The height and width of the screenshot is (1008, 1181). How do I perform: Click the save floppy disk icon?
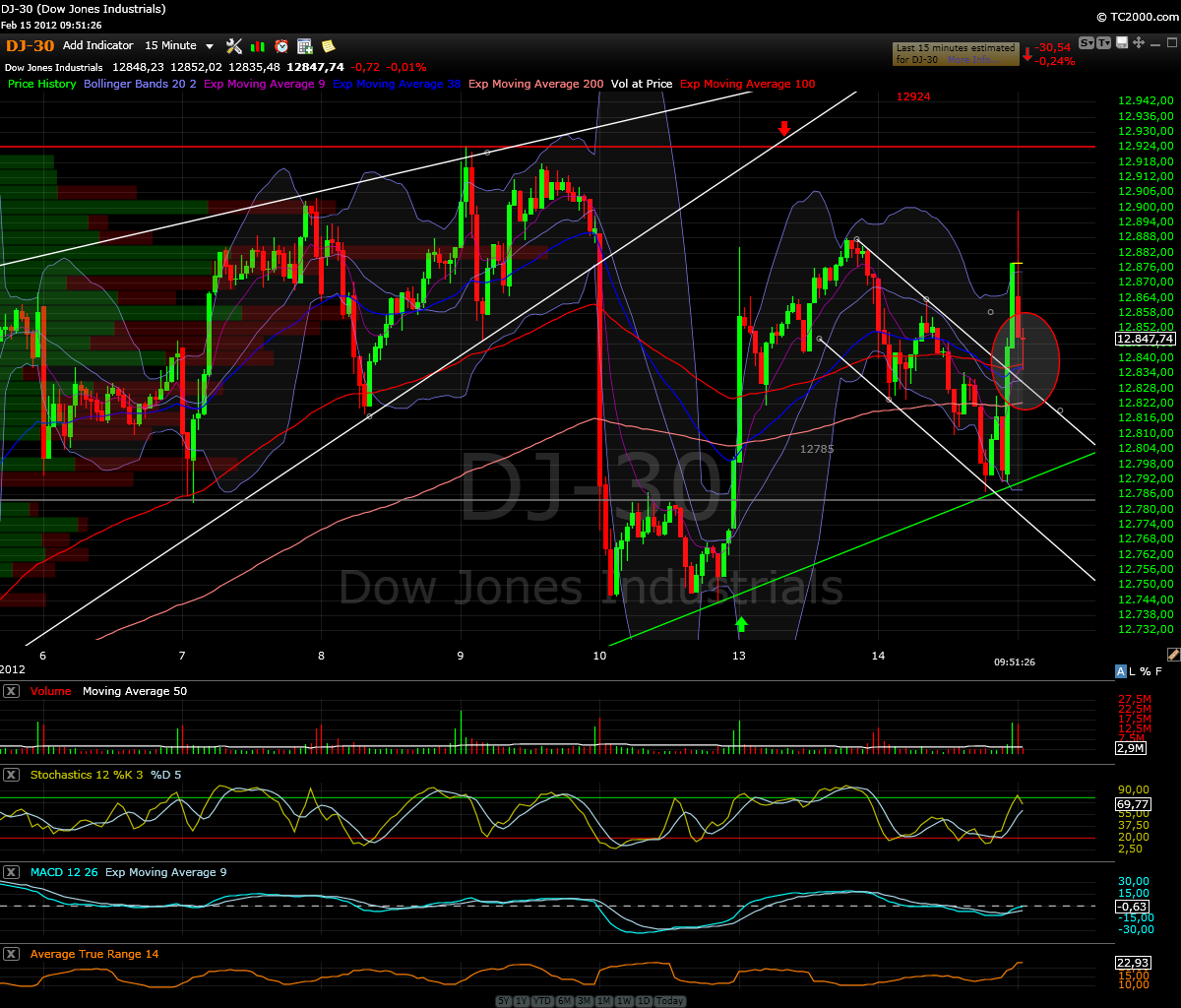[x=1122, y=42]
